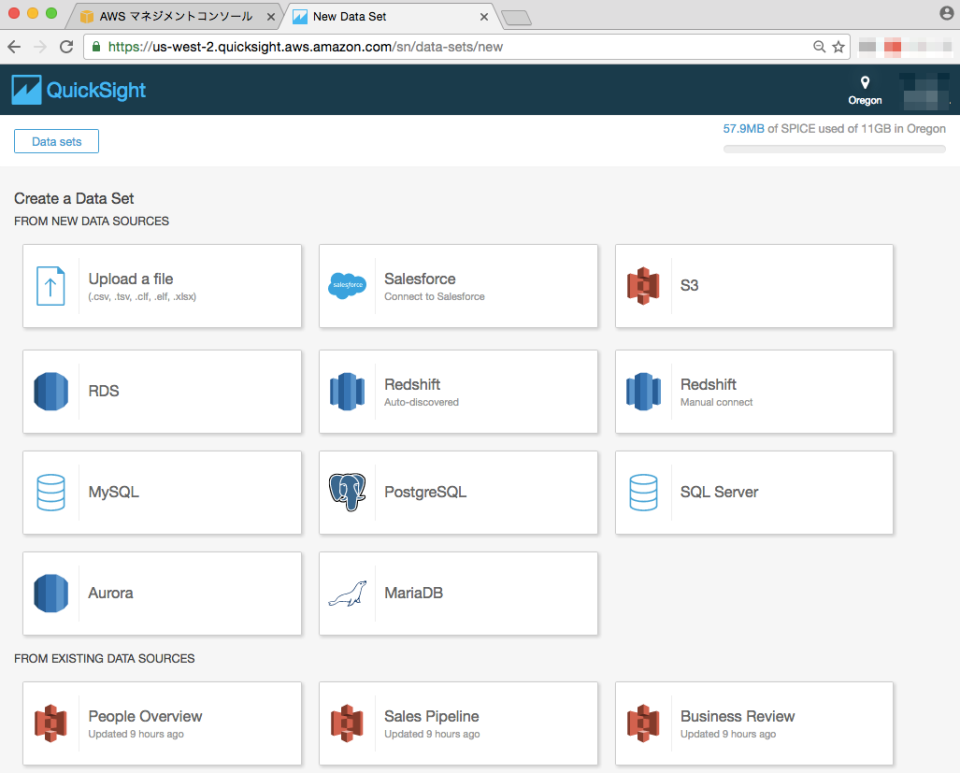
Task: Select the Aurora data source icon
Action: 50,593
